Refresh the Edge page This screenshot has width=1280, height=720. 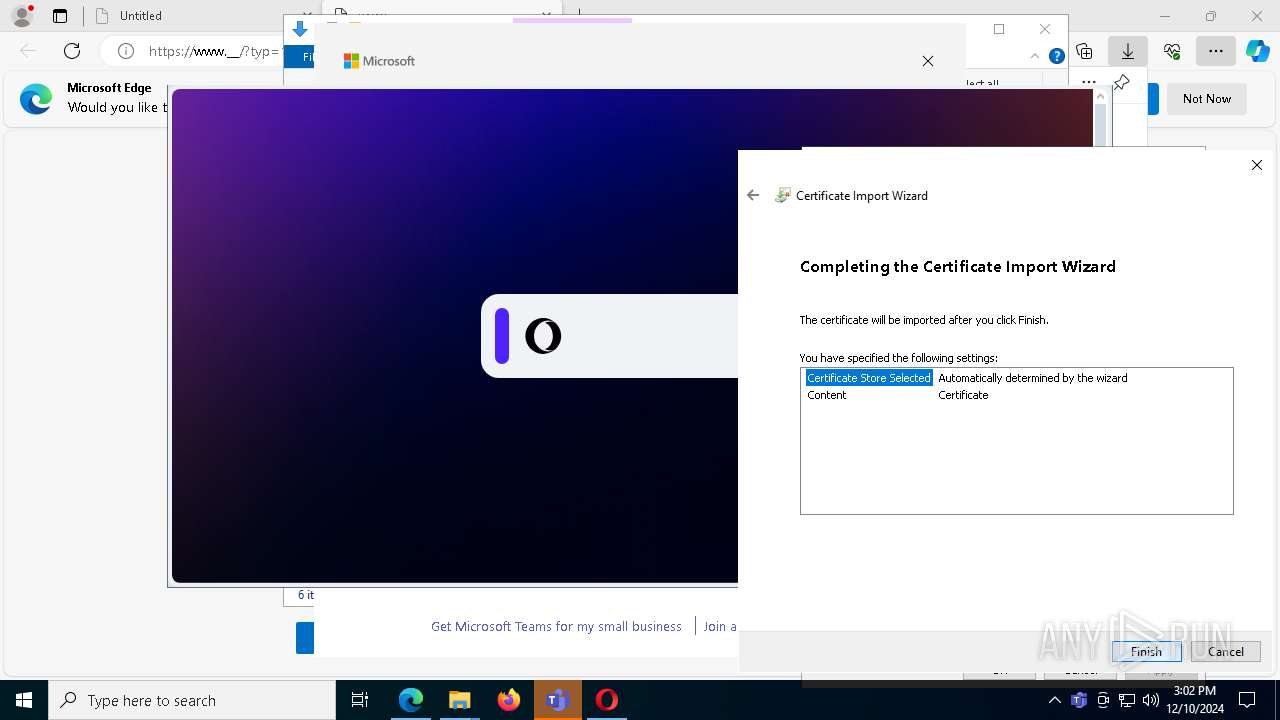(x=72, y=51)
